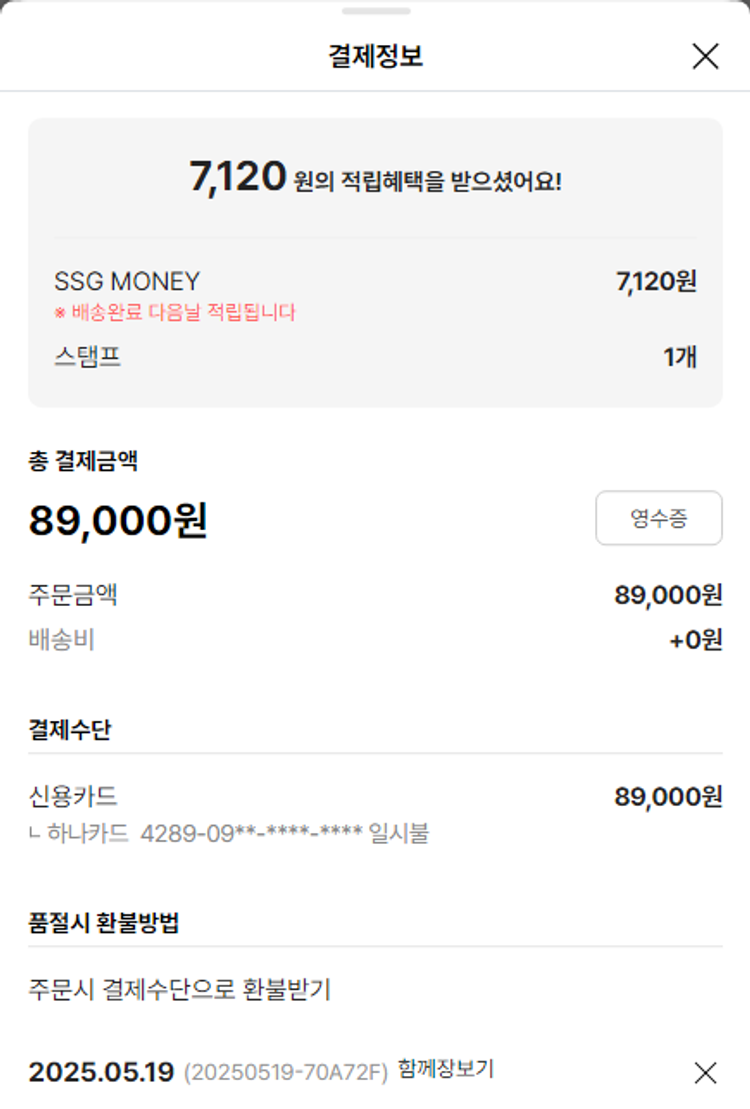Tap the 함께장보기 label

(445, 1069)
